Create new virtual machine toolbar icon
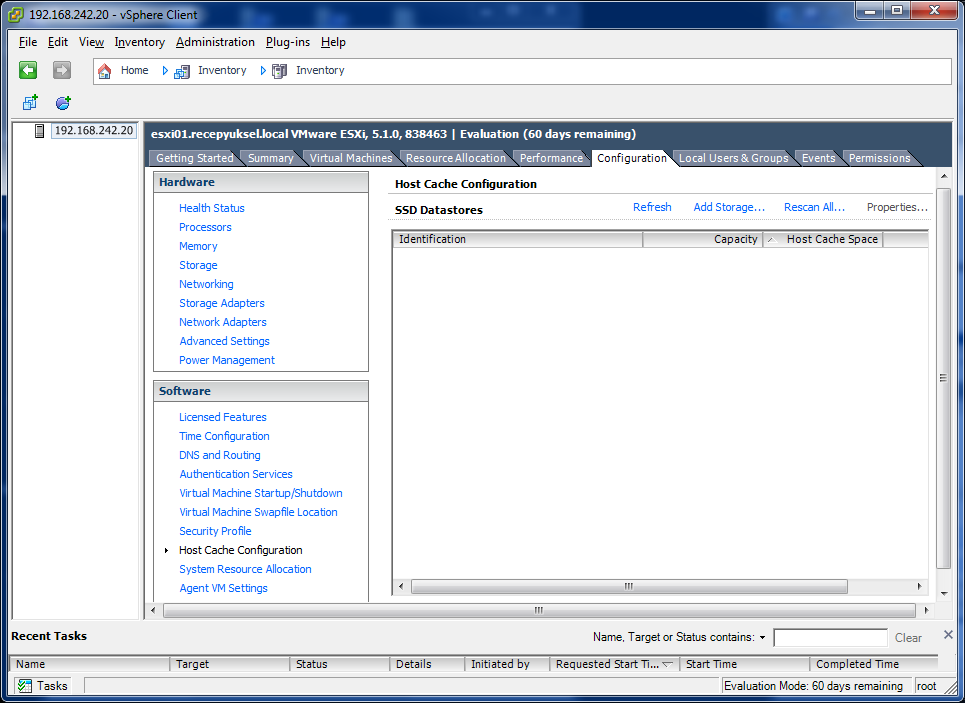The width and height of the screenshot is (965, 703). click(x=30, y=102)
